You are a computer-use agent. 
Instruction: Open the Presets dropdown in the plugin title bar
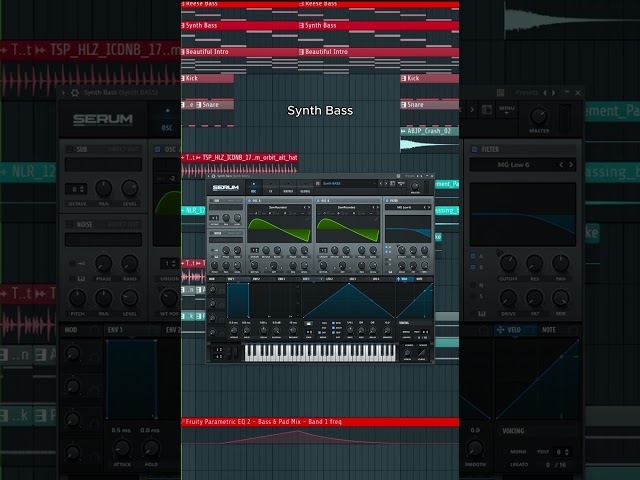point(410,176)
